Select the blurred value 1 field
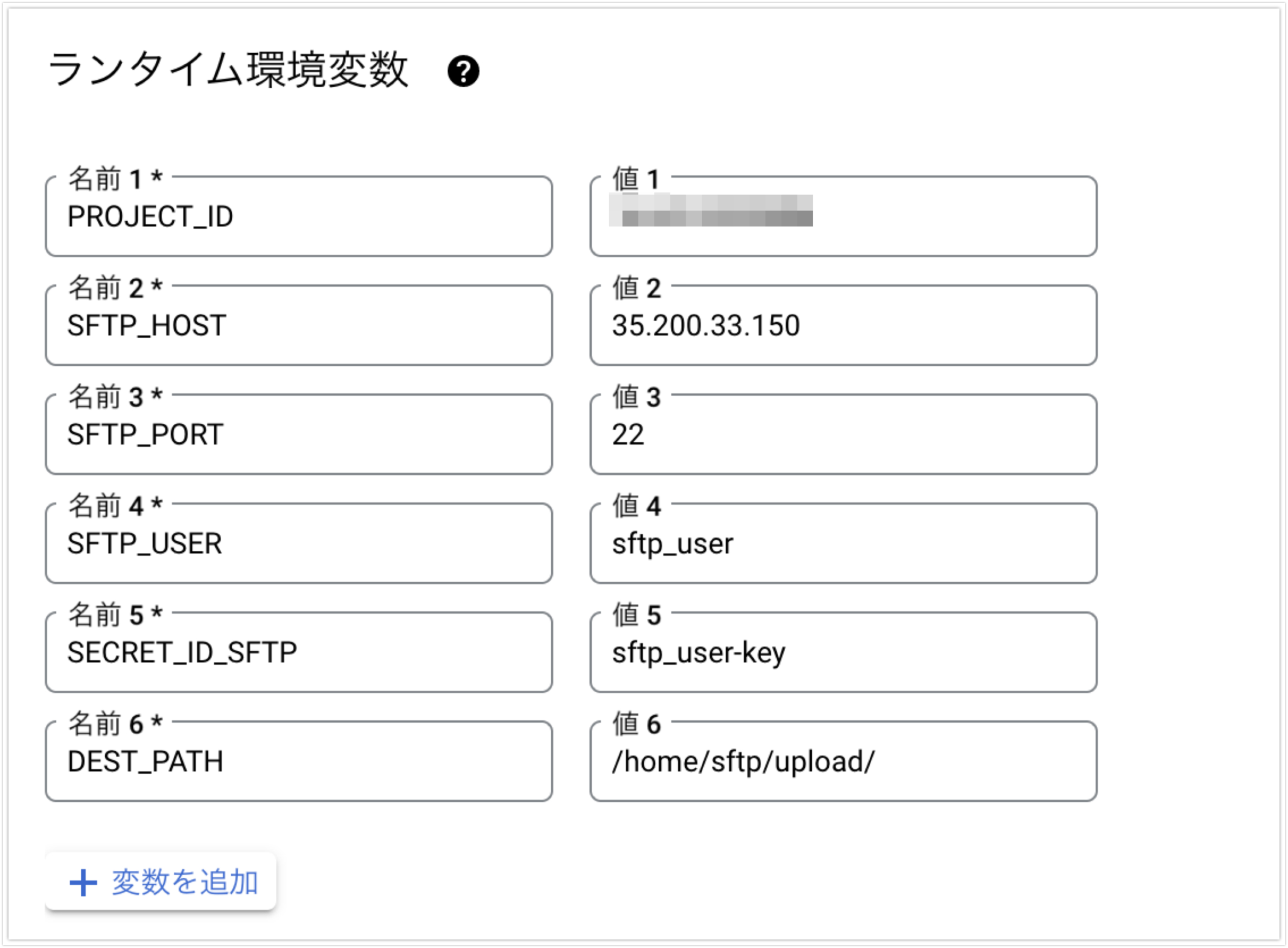Screen dimensions: 1288x948 843,216
